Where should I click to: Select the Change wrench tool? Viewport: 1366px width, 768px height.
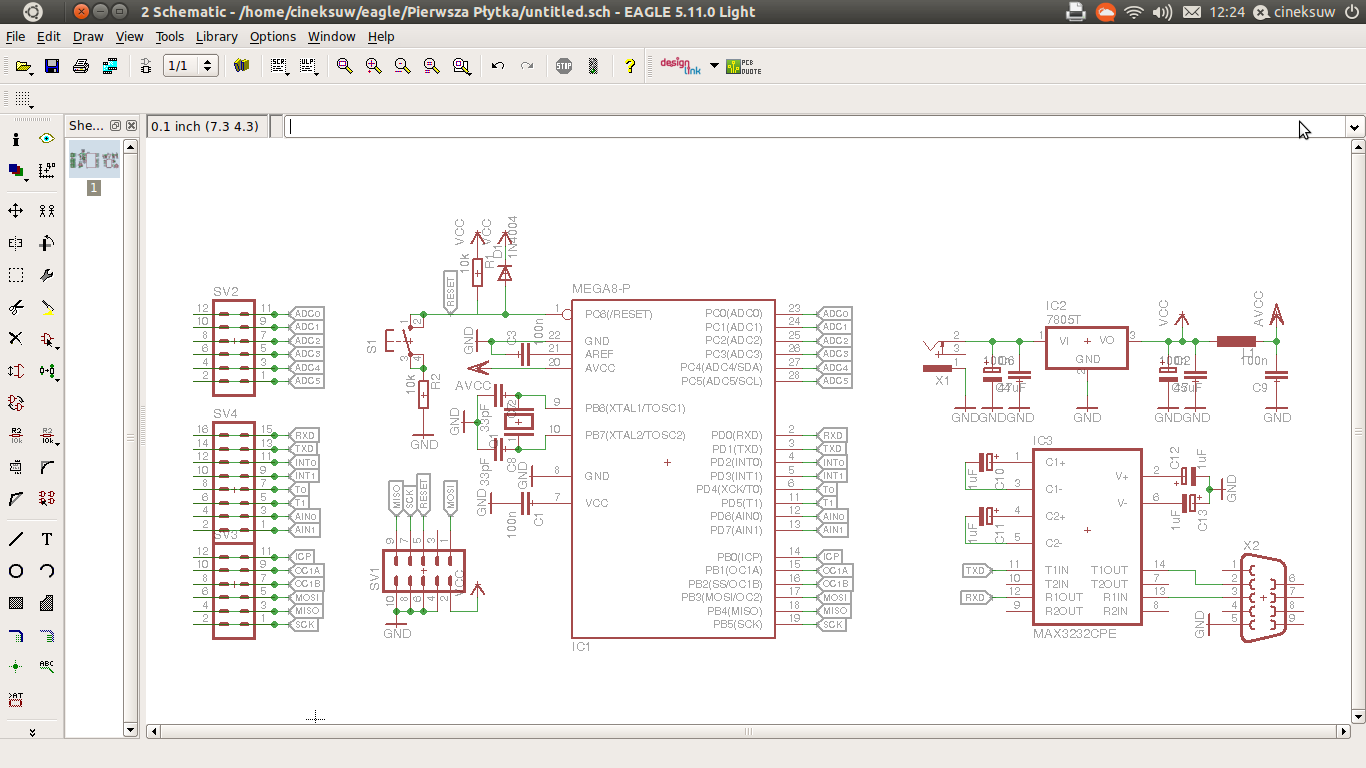[47, 275]
